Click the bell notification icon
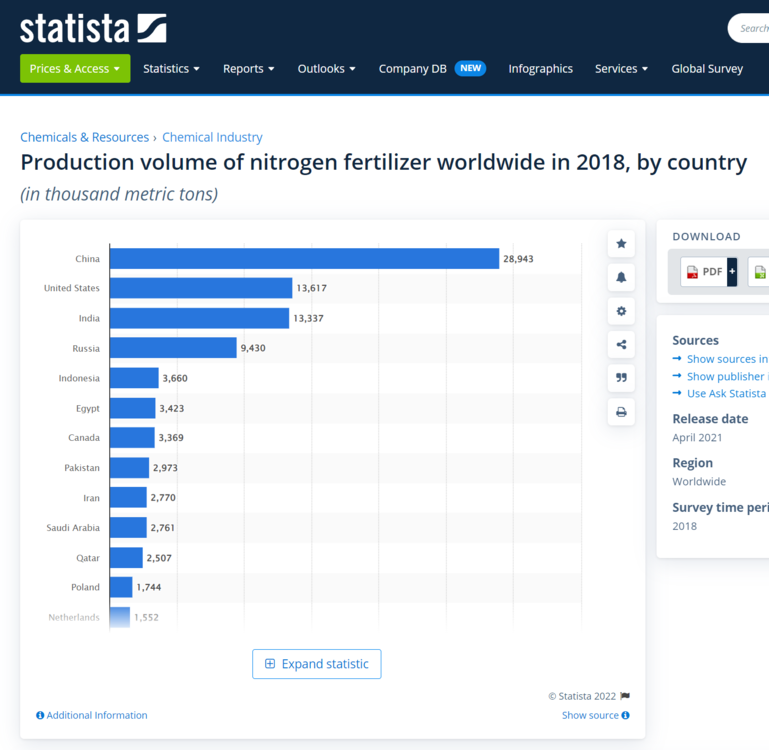Viewport: 769px width, 750px height. [x=621, y=278]
